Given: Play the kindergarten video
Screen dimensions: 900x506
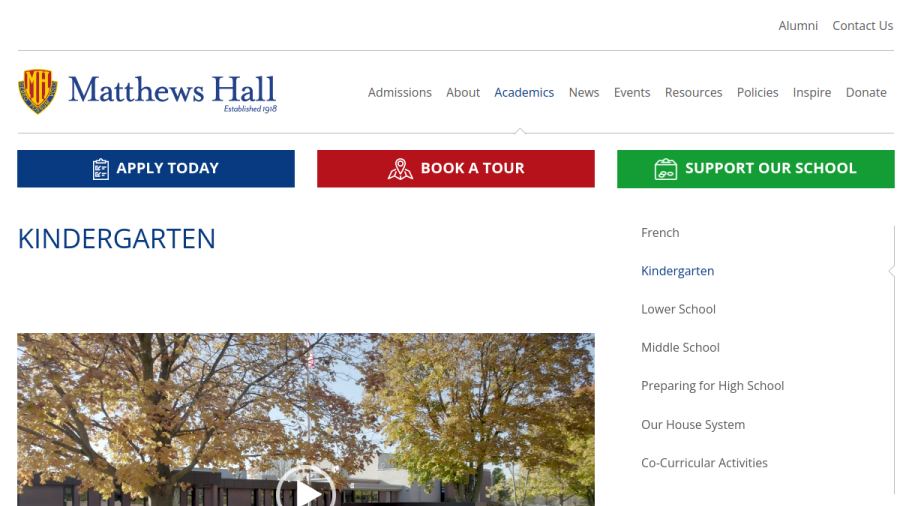Looking at the screenshot, I should tap(306, 491).
